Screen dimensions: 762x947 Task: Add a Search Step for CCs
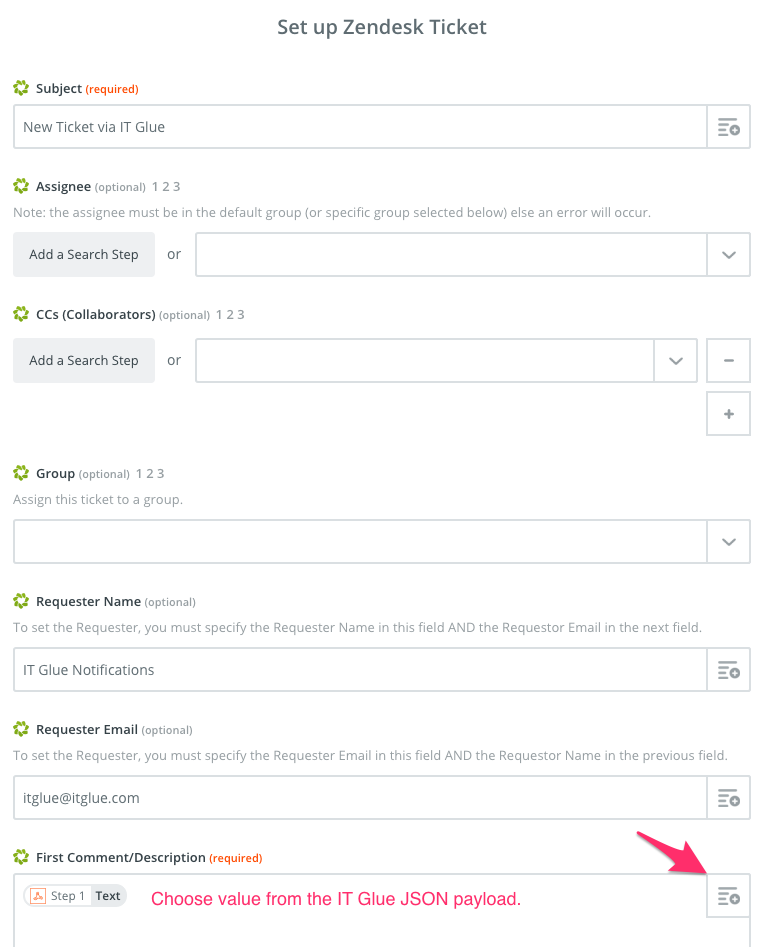[84, 361]
